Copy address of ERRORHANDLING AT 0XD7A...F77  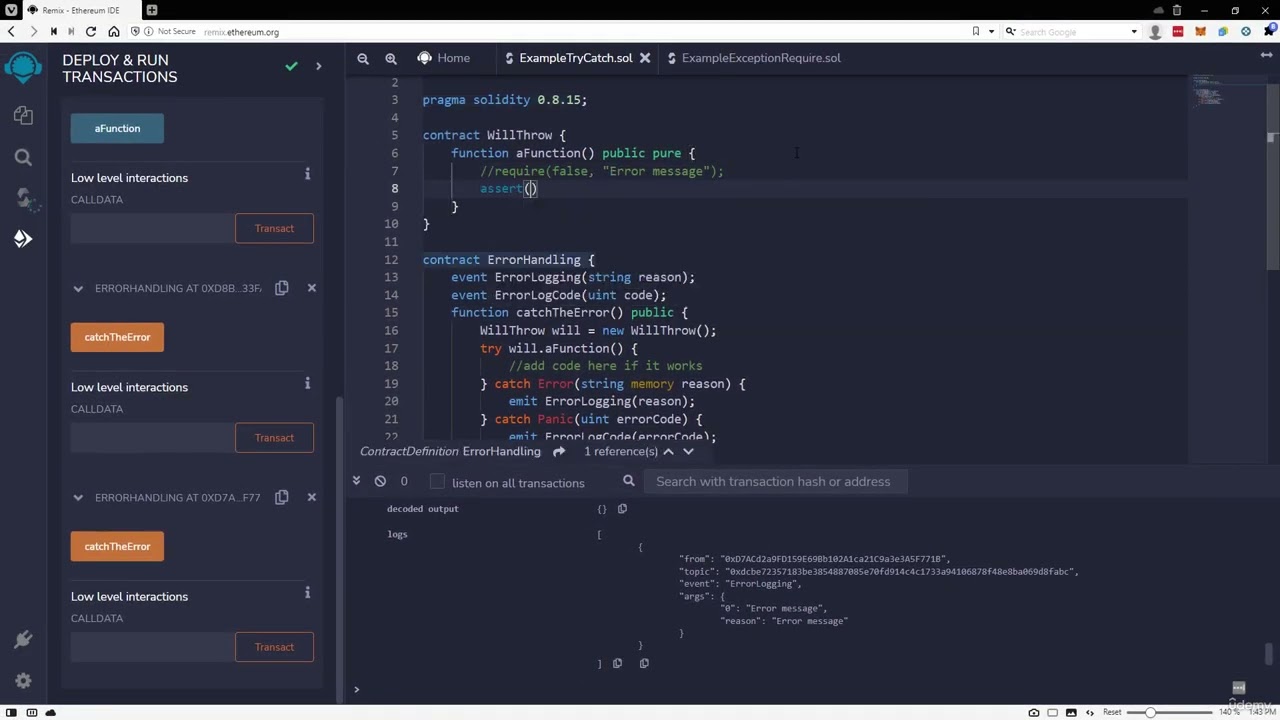coord(282,497)
